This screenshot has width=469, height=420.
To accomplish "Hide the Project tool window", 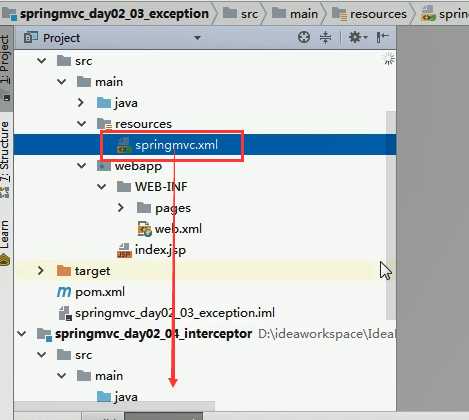I will click(382, 37).
